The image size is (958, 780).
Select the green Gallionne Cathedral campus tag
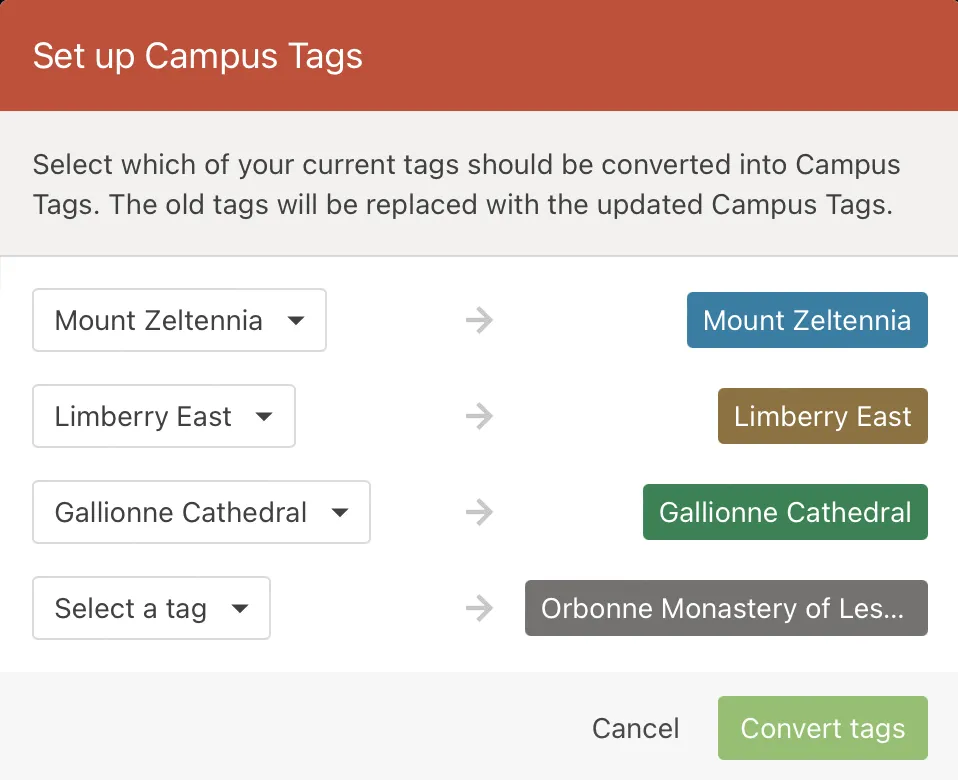785,513
